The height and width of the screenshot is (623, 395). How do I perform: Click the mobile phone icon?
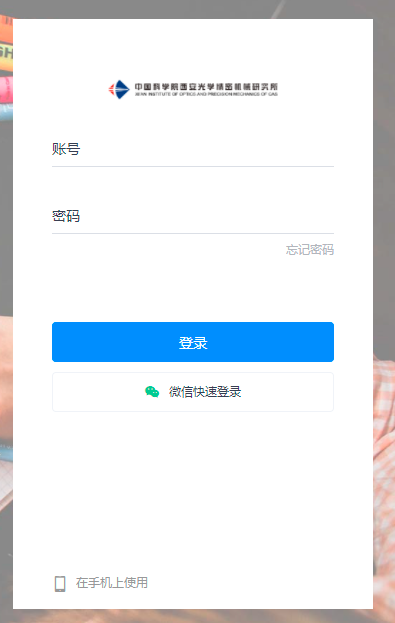(x=60, y=584)
